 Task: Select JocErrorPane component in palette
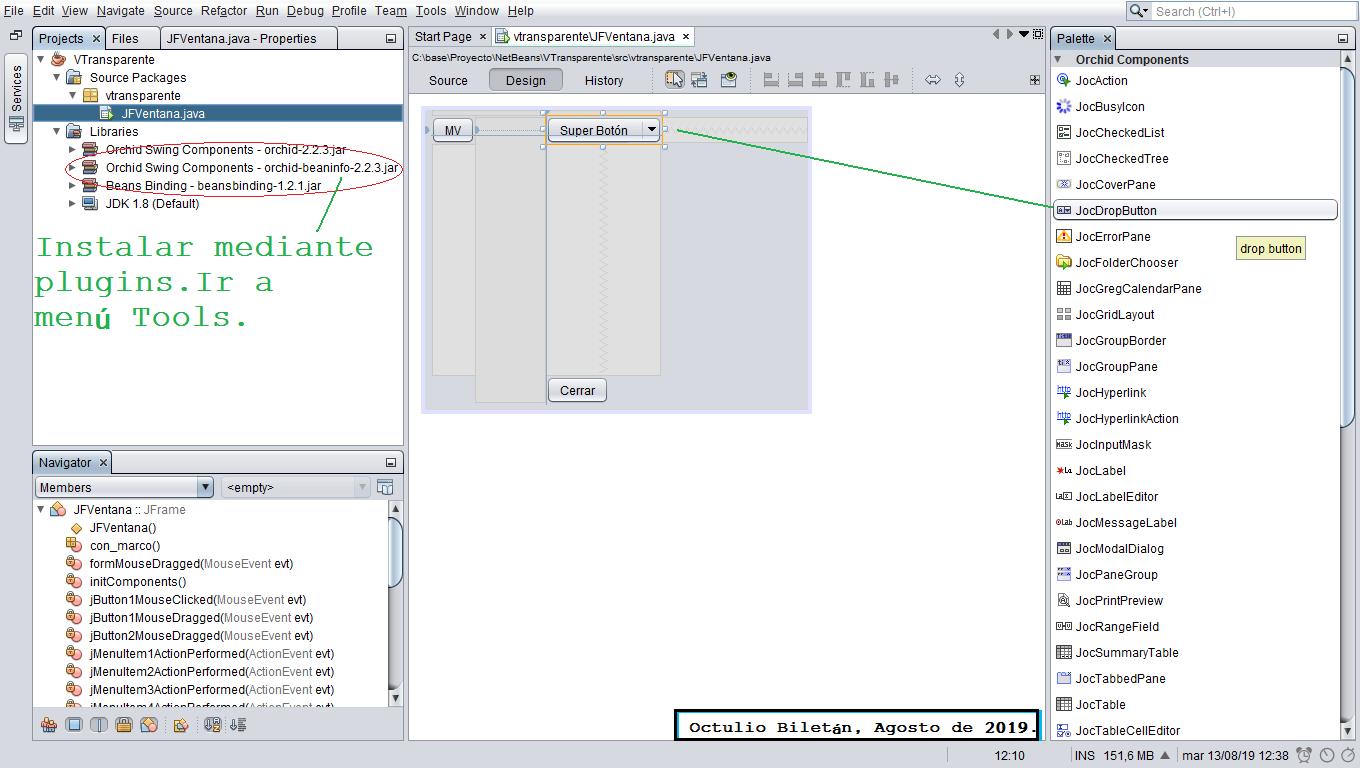1195,237
